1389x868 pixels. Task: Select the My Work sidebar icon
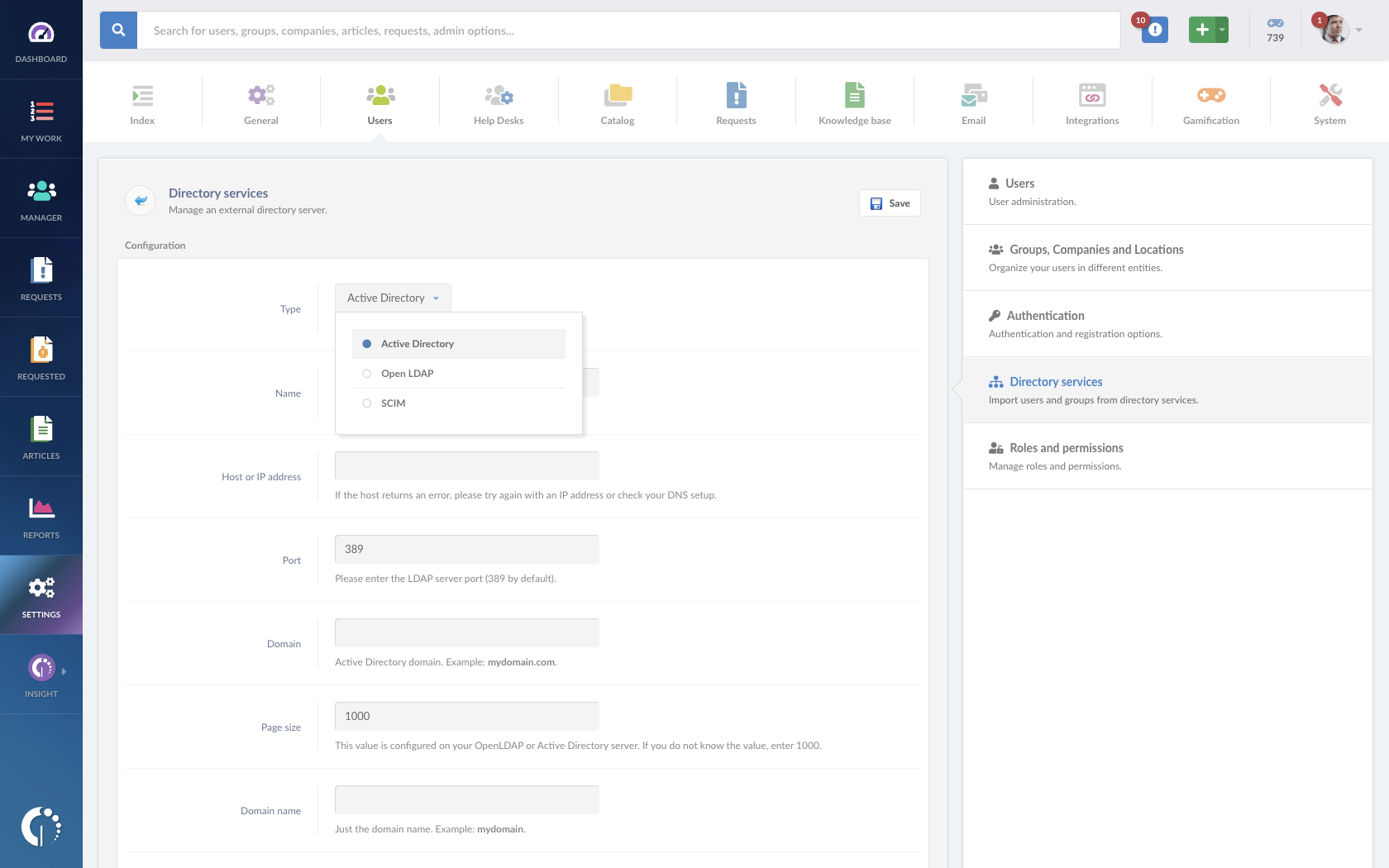41,118
